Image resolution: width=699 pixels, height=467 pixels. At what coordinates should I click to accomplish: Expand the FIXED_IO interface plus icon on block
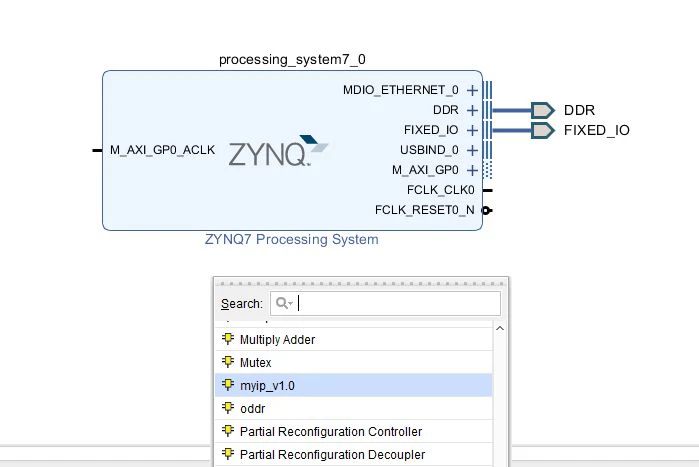(x=472, y=131)
